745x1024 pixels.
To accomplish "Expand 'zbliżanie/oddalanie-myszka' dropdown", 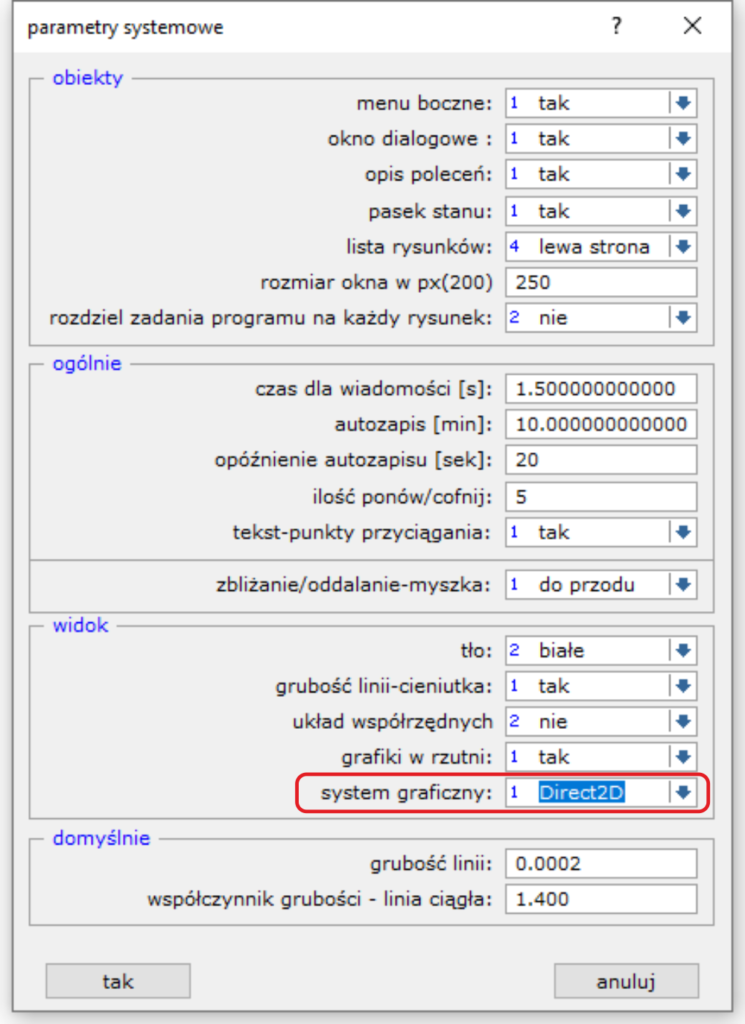I will pos(683,585).
